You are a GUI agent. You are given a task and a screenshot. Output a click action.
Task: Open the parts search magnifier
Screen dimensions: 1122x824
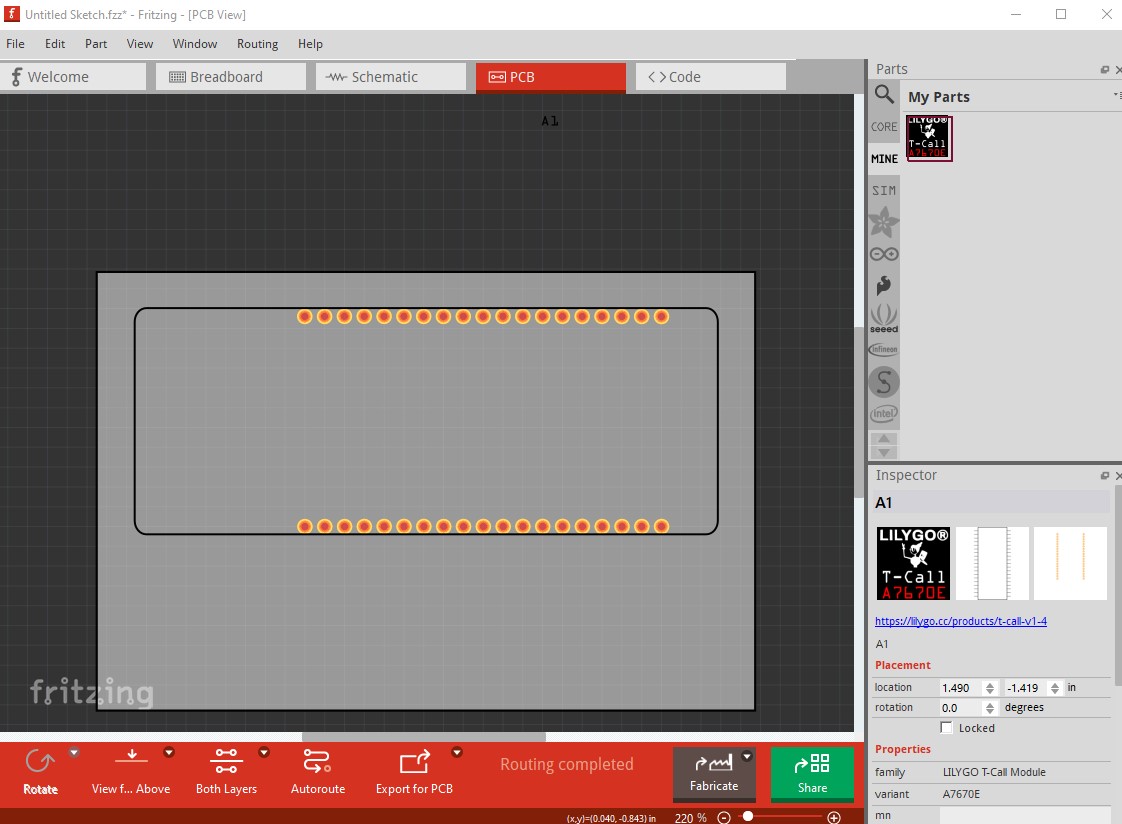(x=884, y=94)
